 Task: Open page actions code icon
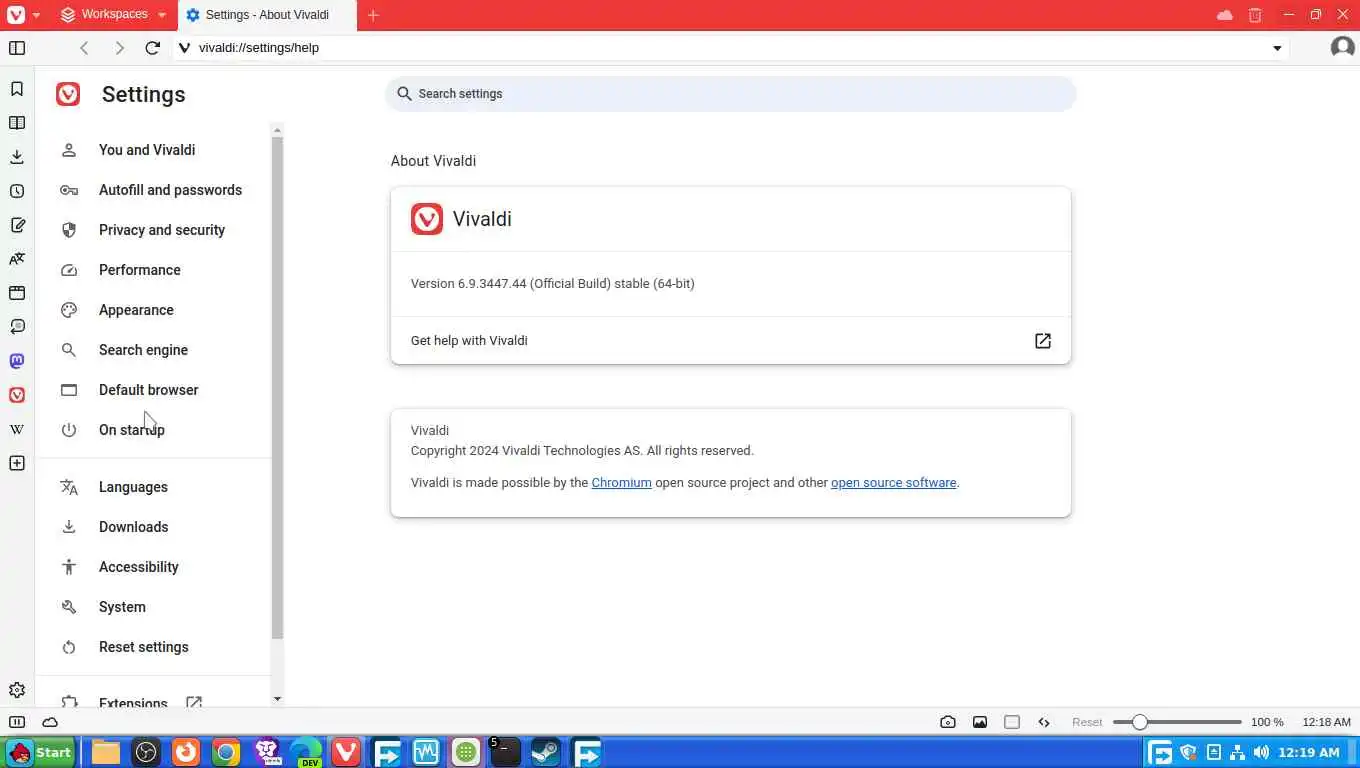pos(1044,722)
